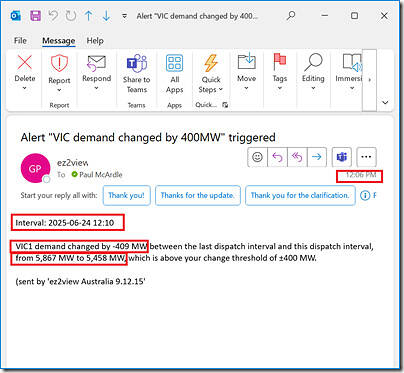Click 'VIC1 demand changed by -409 MW' text
Viewport: 404px width, 373px height.
81,246
